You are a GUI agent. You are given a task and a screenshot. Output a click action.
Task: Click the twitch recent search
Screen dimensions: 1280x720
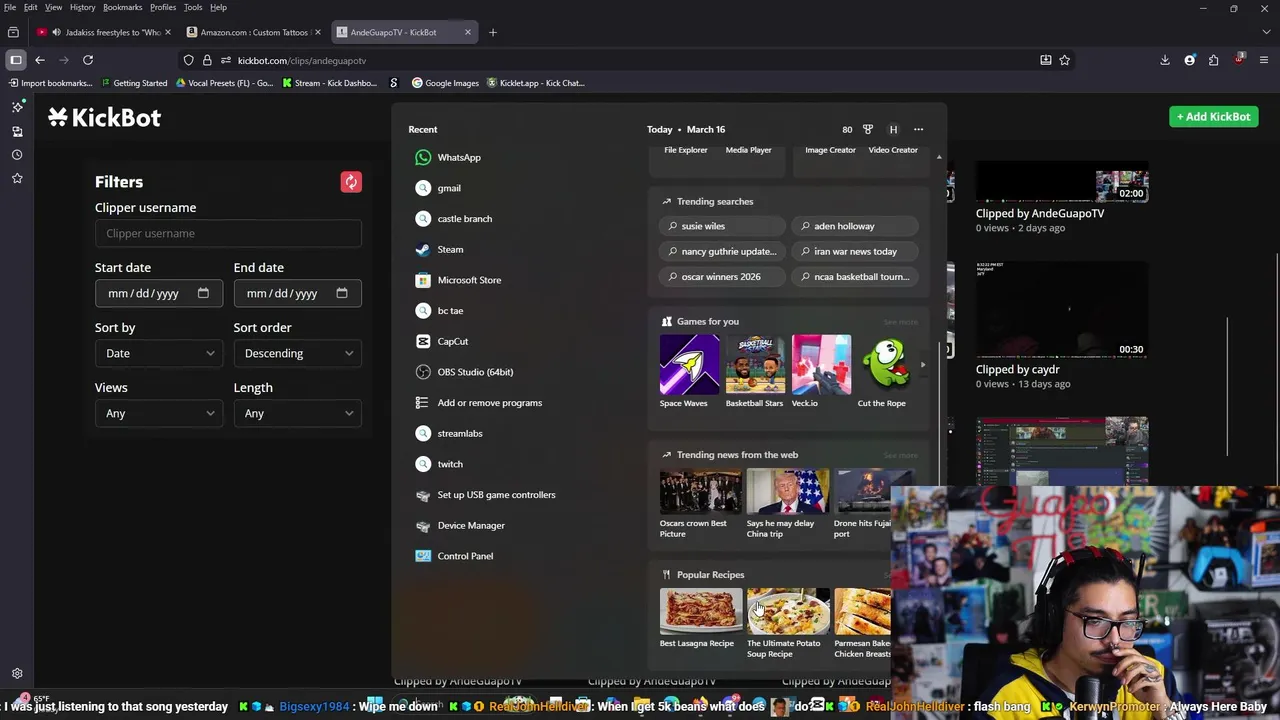point(439,464)
